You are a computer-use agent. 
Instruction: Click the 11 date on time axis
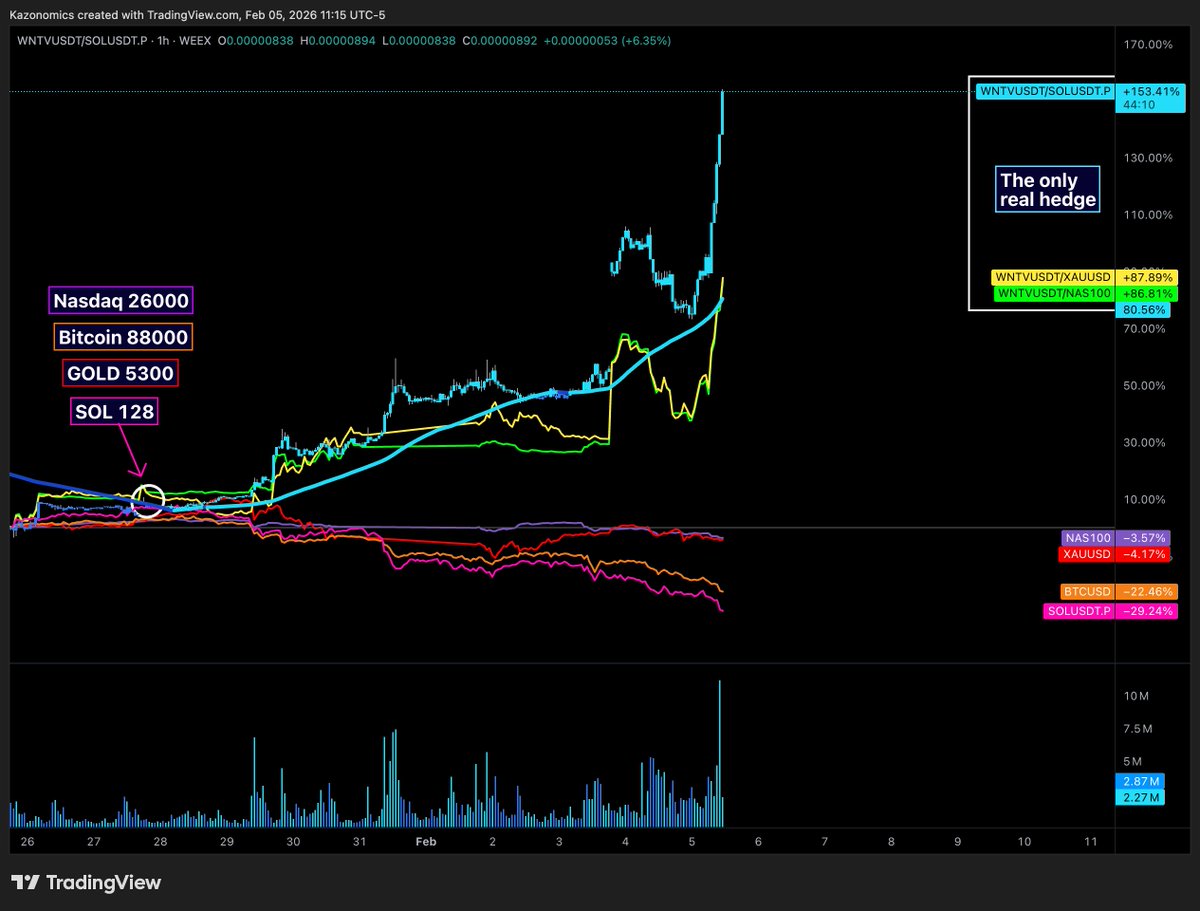[x=1090, y=842]
